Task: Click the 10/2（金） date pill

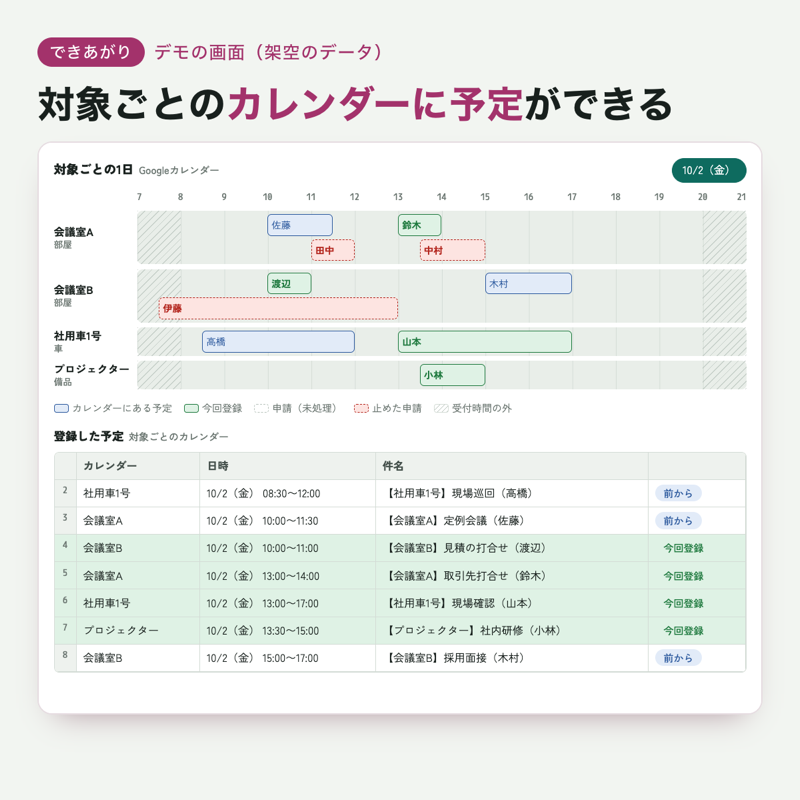Action: click(x=709, y=170)
